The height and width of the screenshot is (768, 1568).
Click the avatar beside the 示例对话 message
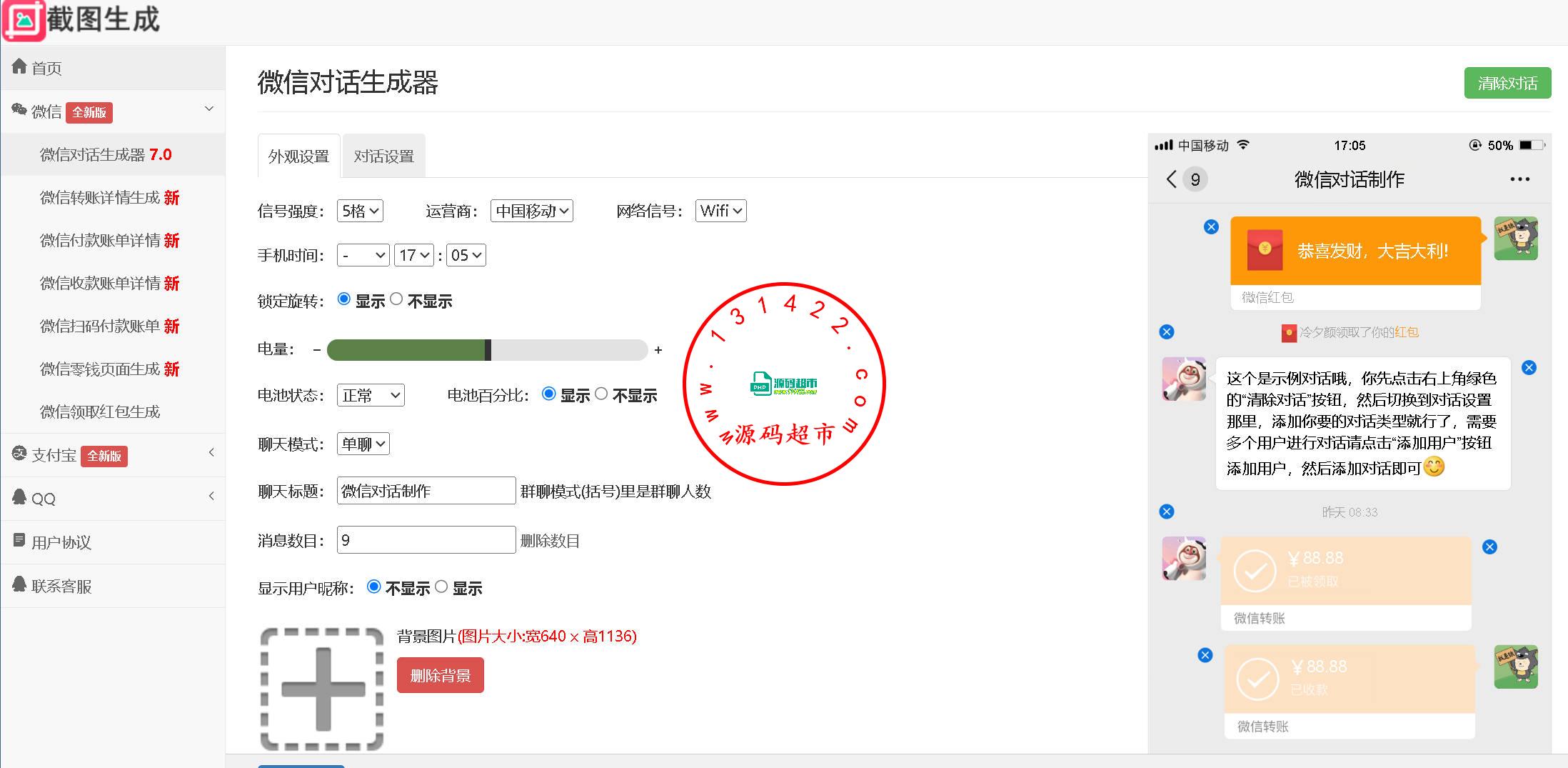(1184, 379)
